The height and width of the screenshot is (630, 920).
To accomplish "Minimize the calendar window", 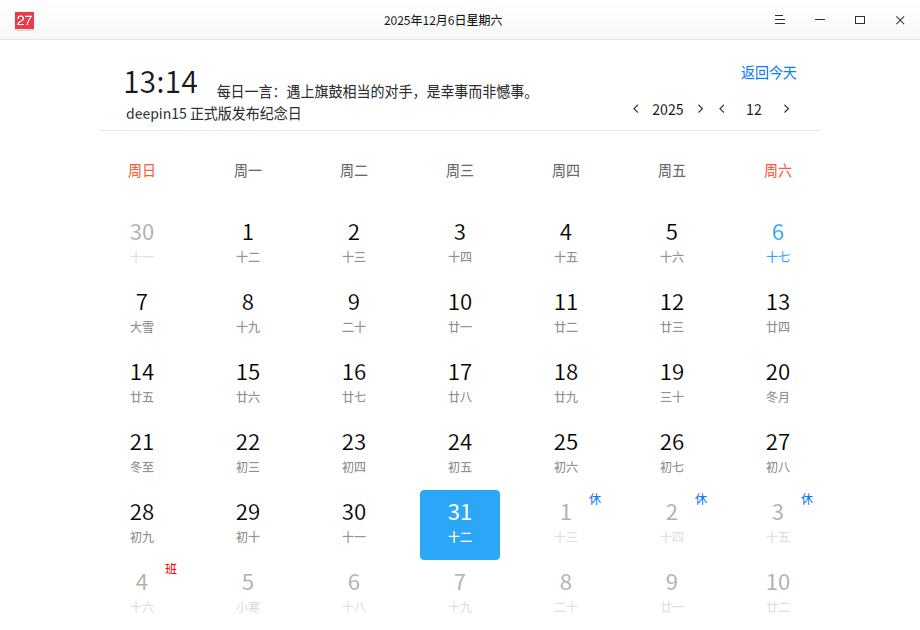I will click(x=820, y=20).
